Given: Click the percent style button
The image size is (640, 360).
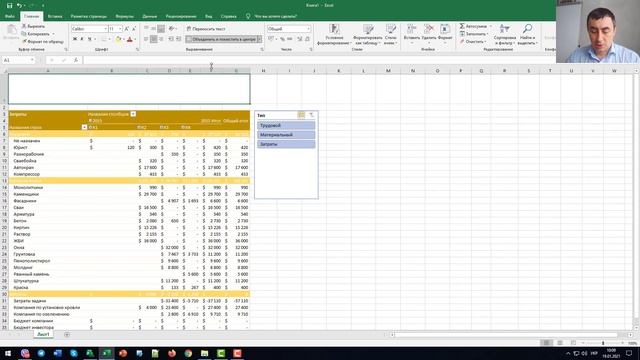Looking at the screenshot, I should coord(282,39).
